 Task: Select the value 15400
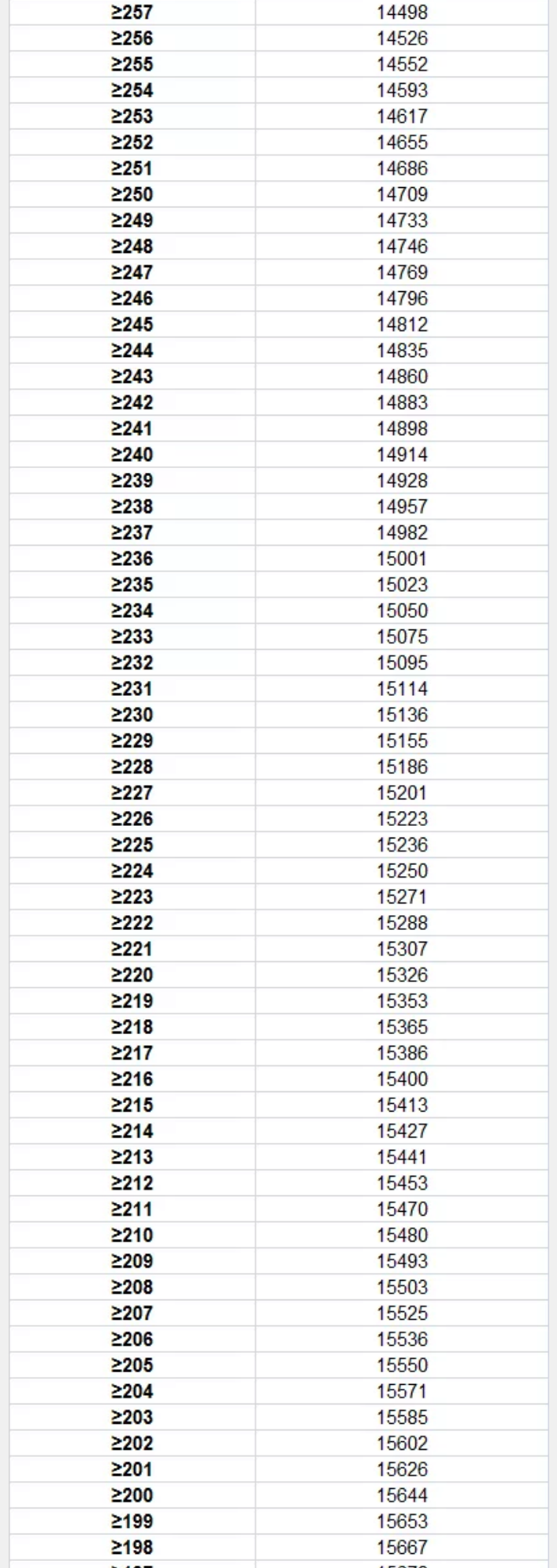coord(402,1079)
